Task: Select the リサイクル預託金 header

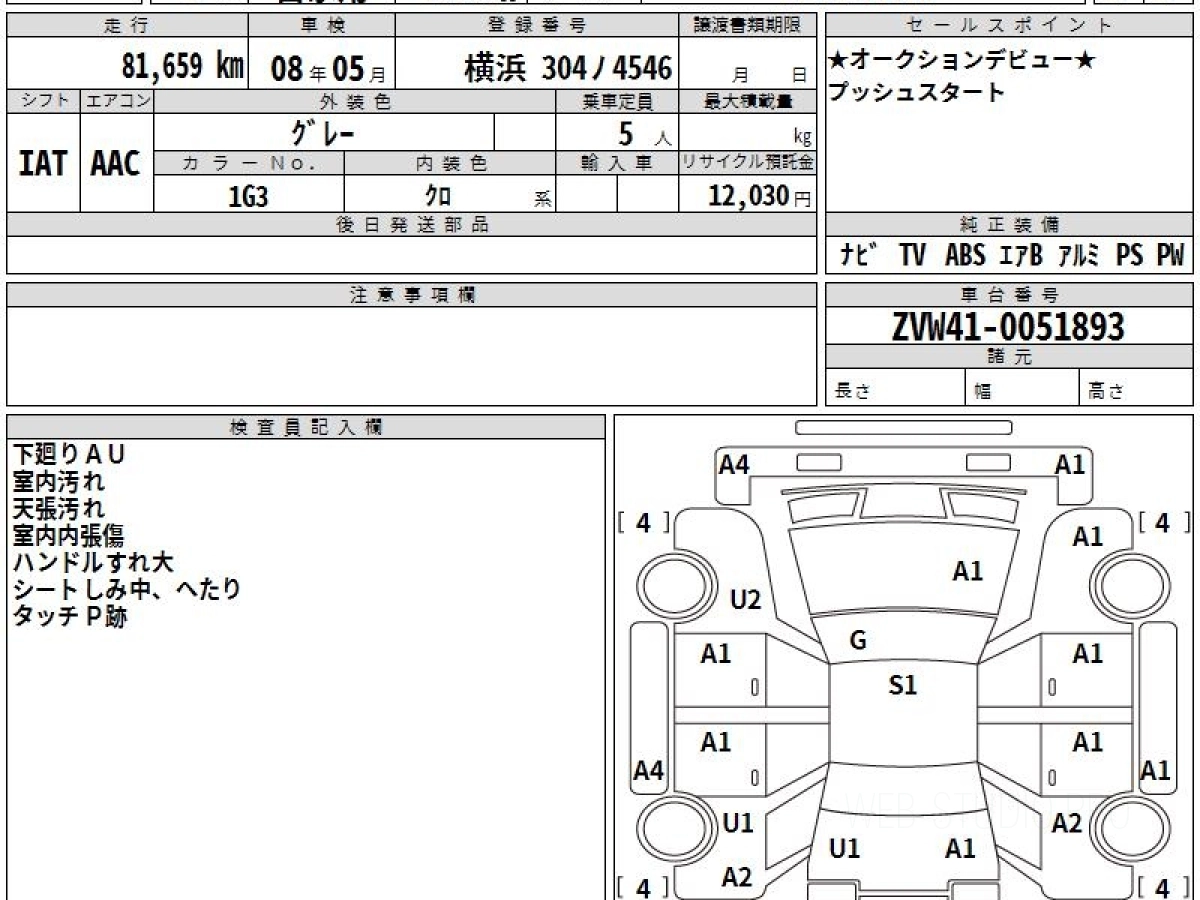Action: coord(748,163)
